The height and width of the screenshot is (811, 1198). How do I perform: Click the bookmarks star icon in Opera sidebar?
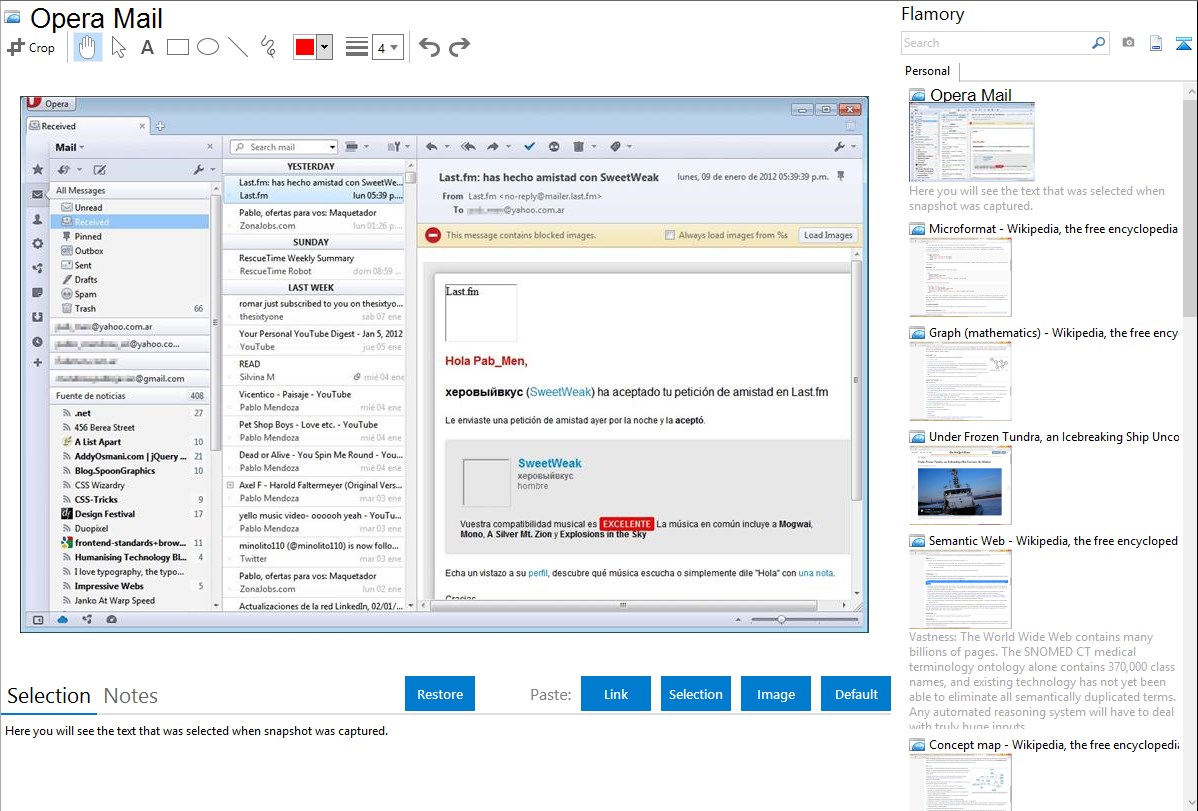coord(37,170)
